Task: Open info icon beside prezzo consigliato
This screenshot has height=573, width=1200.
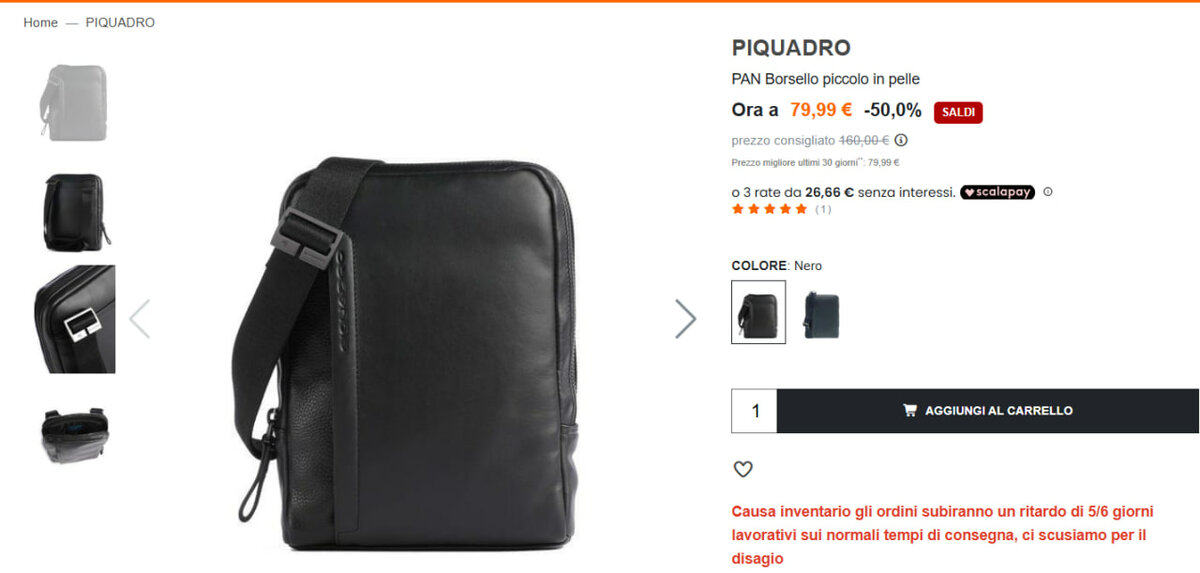Action: [x=901, y=140]
